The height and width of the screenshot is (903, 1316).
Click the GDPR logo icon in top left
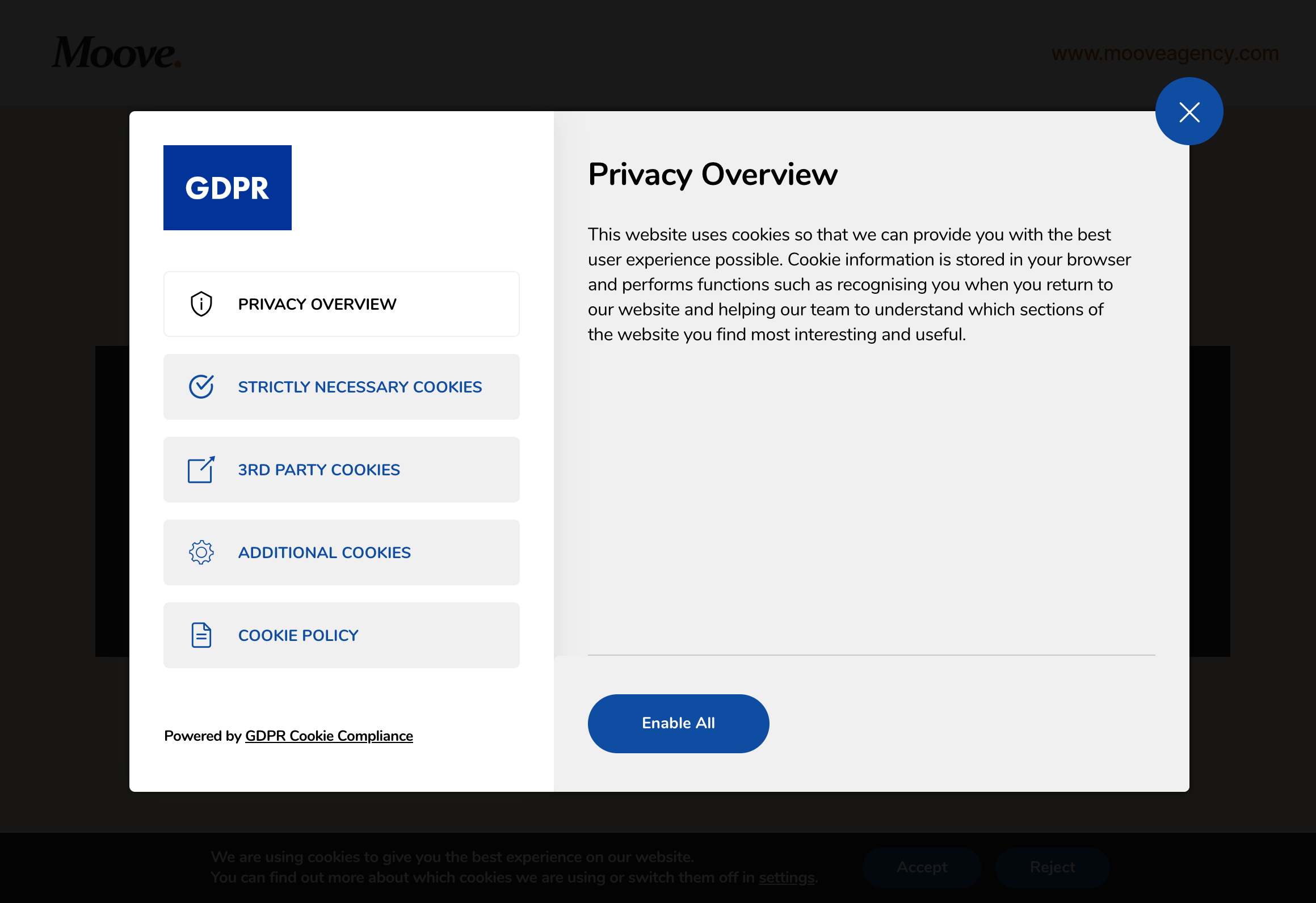point(227,187)
